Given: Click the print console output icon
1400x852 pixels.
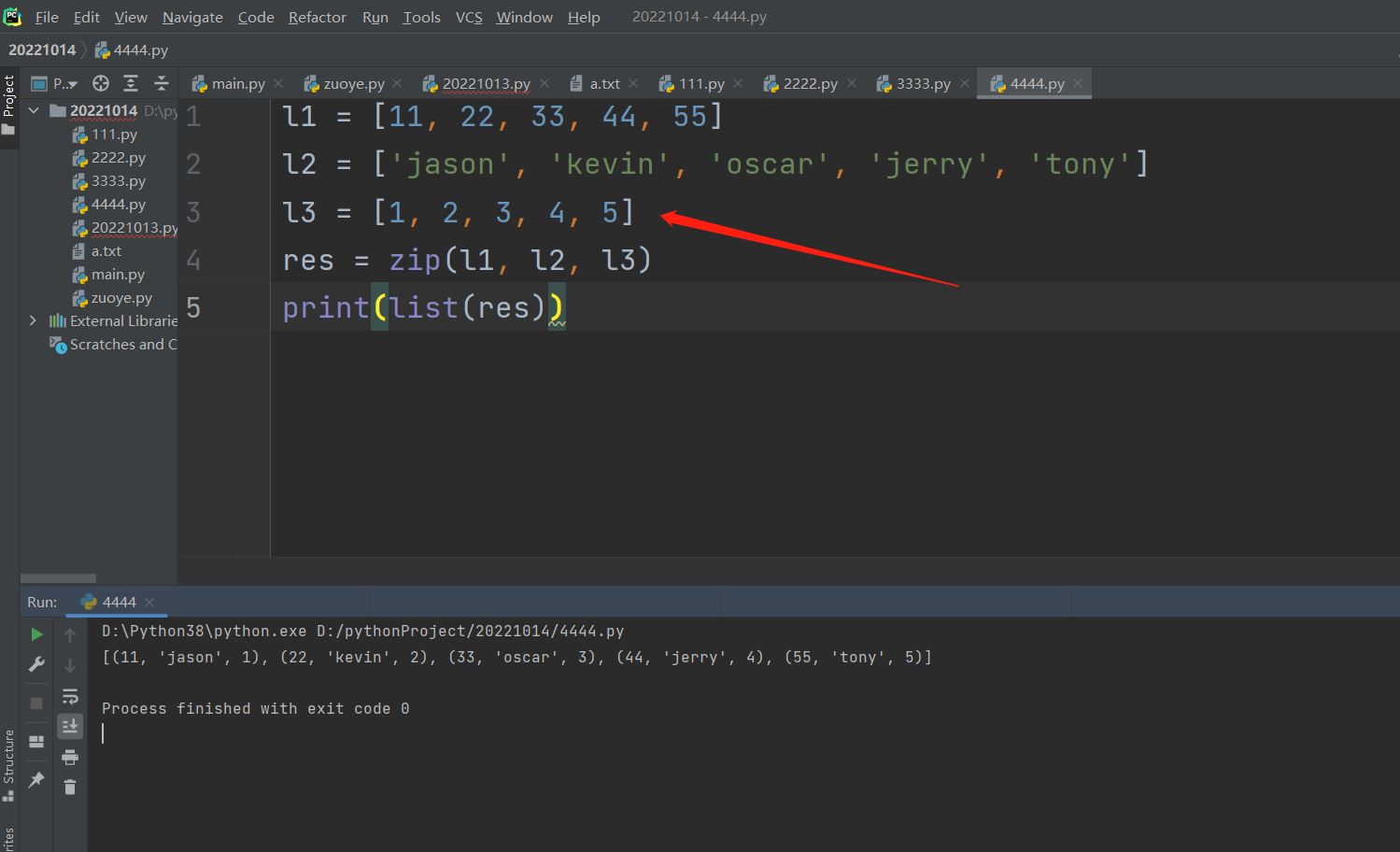Looking at the screenshot, I should (70, 758).
